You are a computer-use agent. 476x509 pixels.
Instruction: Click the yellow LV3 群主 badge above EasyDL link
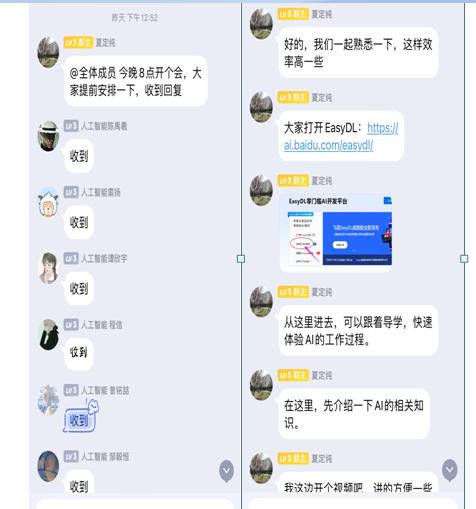[293, 97]
